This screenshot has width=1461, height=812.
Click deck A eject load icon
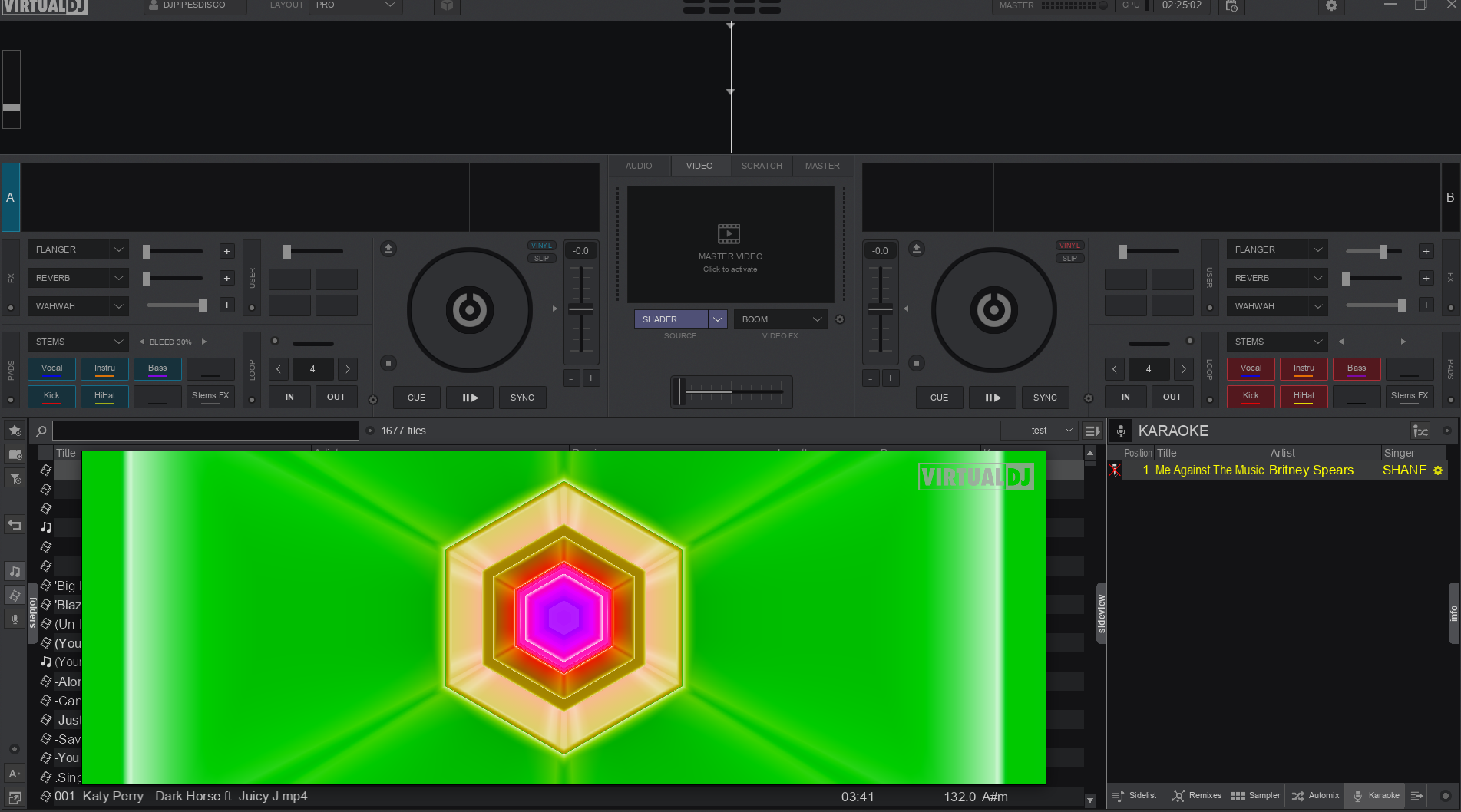388,249
